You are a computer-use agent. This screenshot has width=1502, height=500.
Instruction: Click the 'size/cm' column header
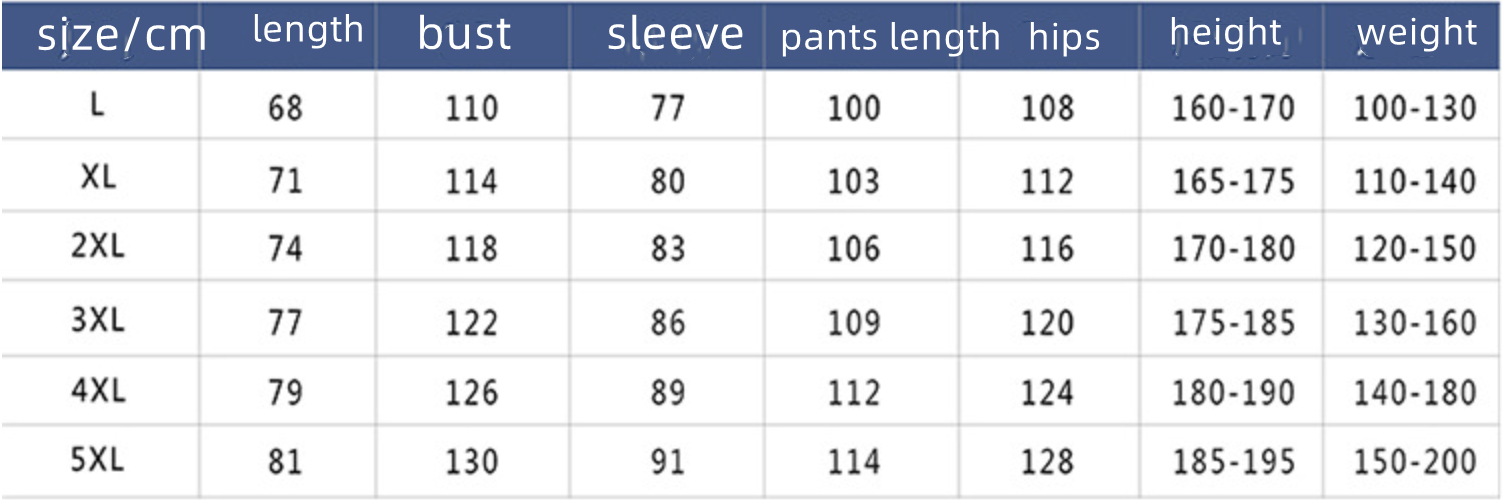(121, 36)
